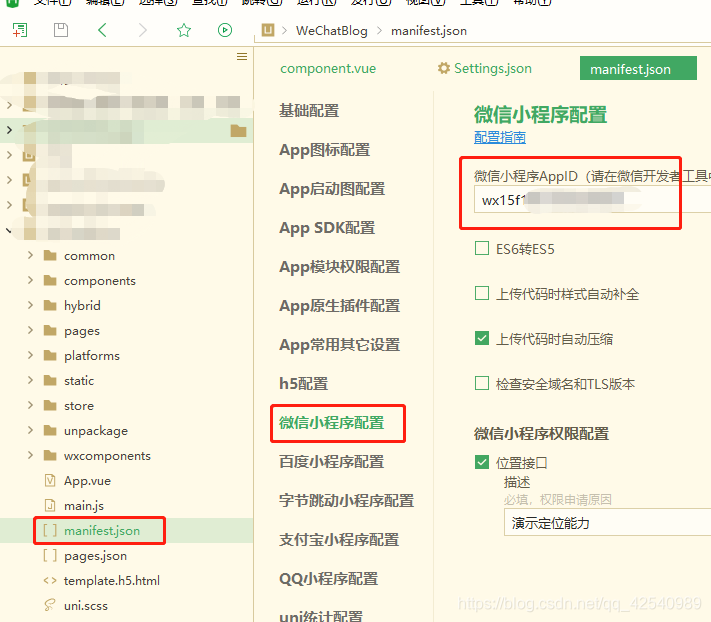Expand the hybrid folder
Viewport: 711px width, 622px height.
pos(30,305)
